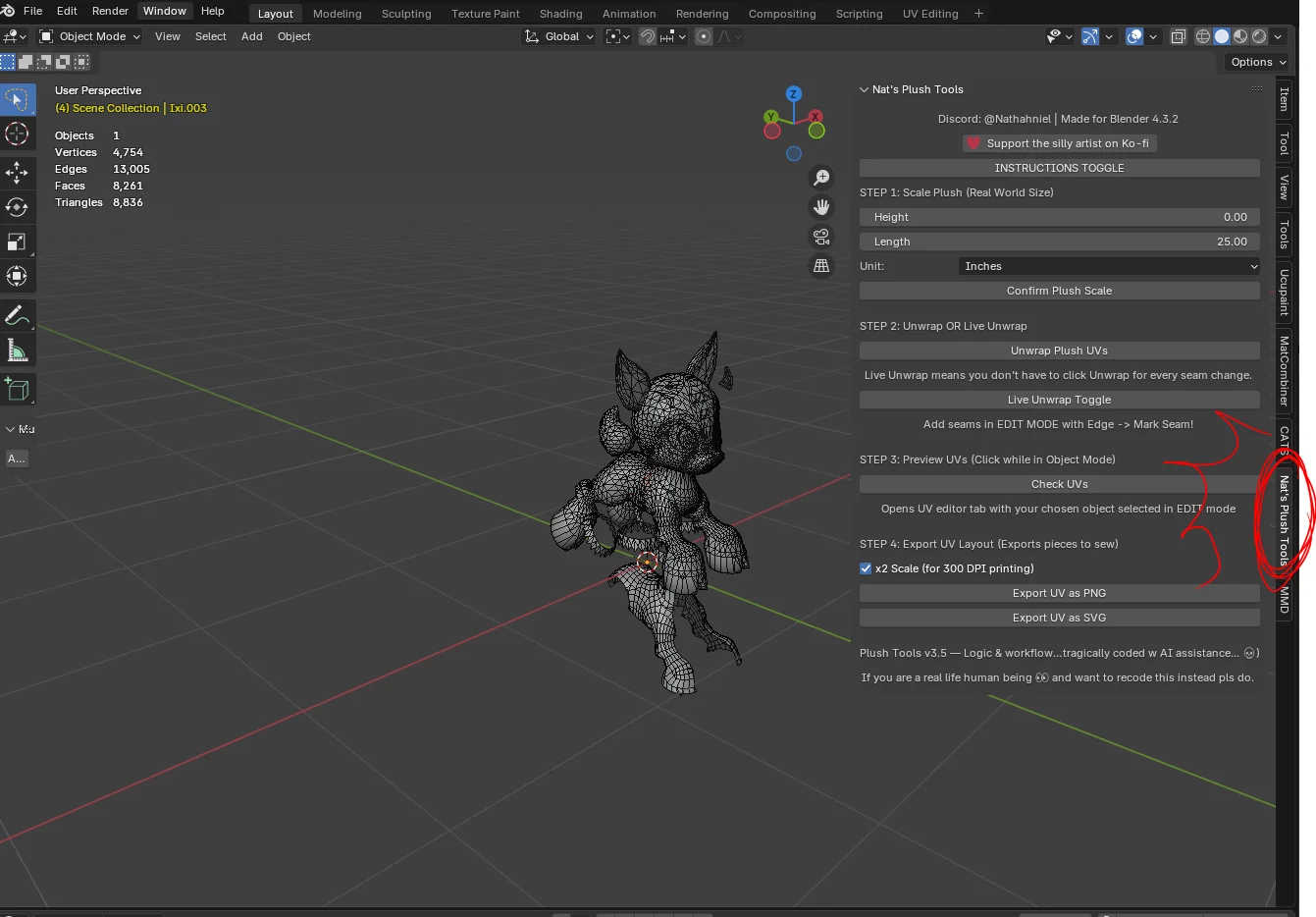Enable wireframe viewport shading
Viewport: 1316px width, 917px height.
click(x=1202, y=35)
